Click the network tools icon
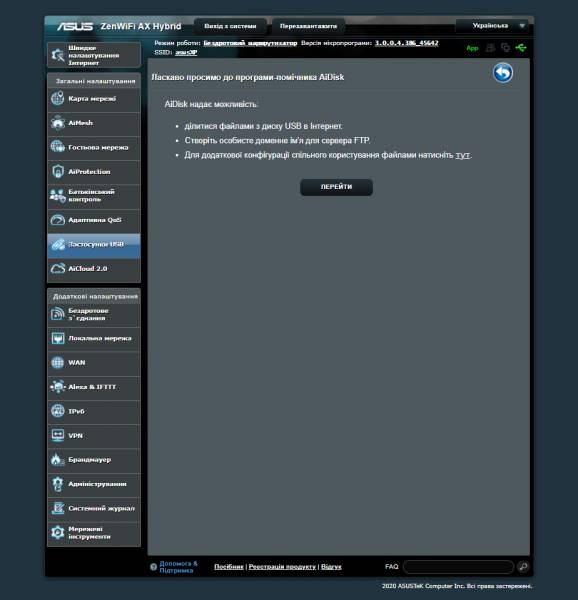Screen dimensions: 578x600 pos(58,533)
